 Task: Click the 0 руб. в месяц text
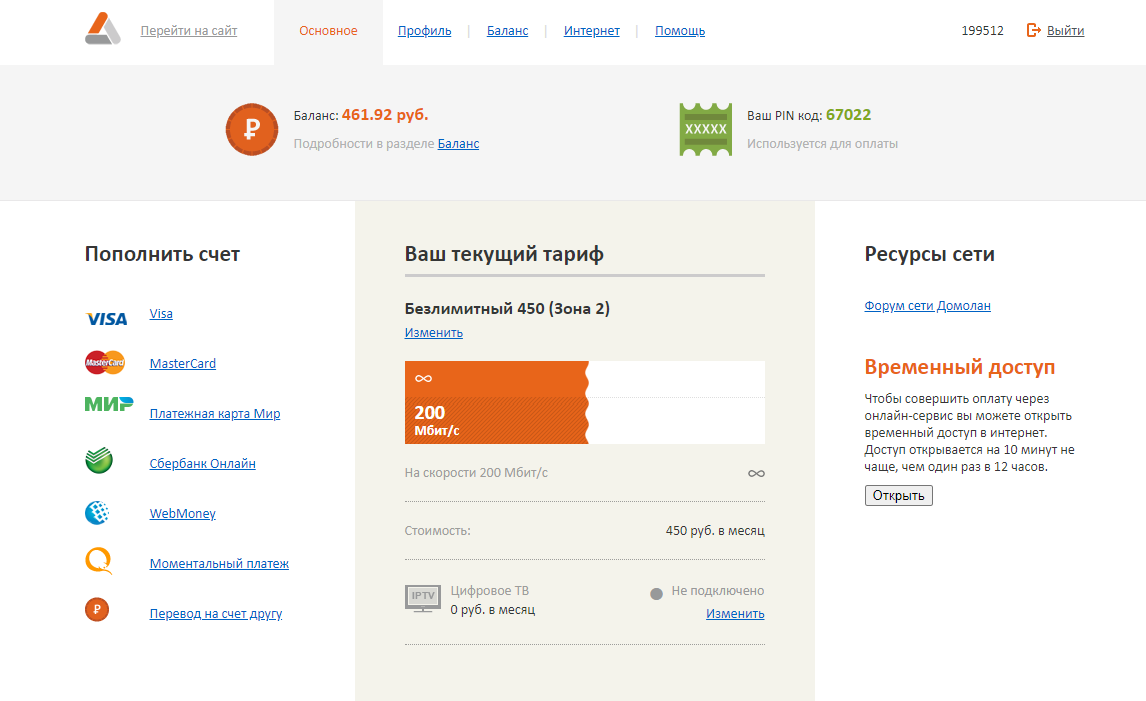(493, 610)
